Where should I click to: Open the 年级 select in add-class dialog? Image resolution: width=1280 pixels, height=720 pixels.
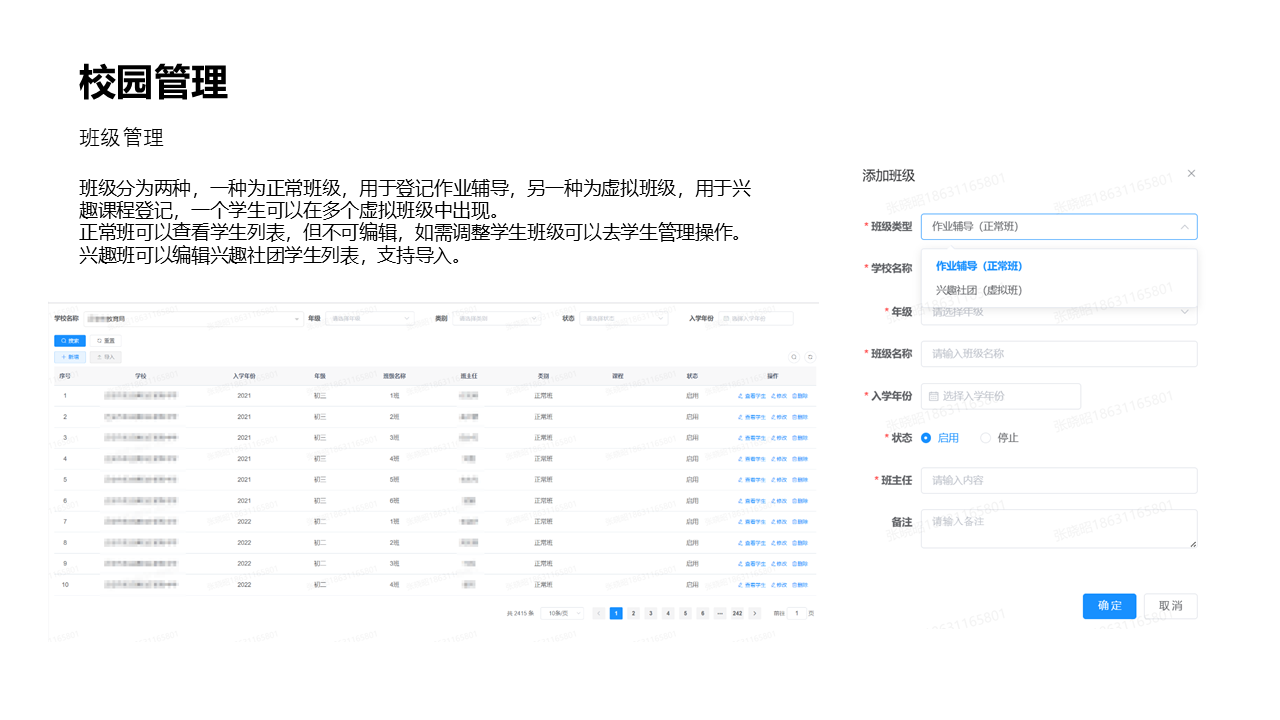point(1059,312)
